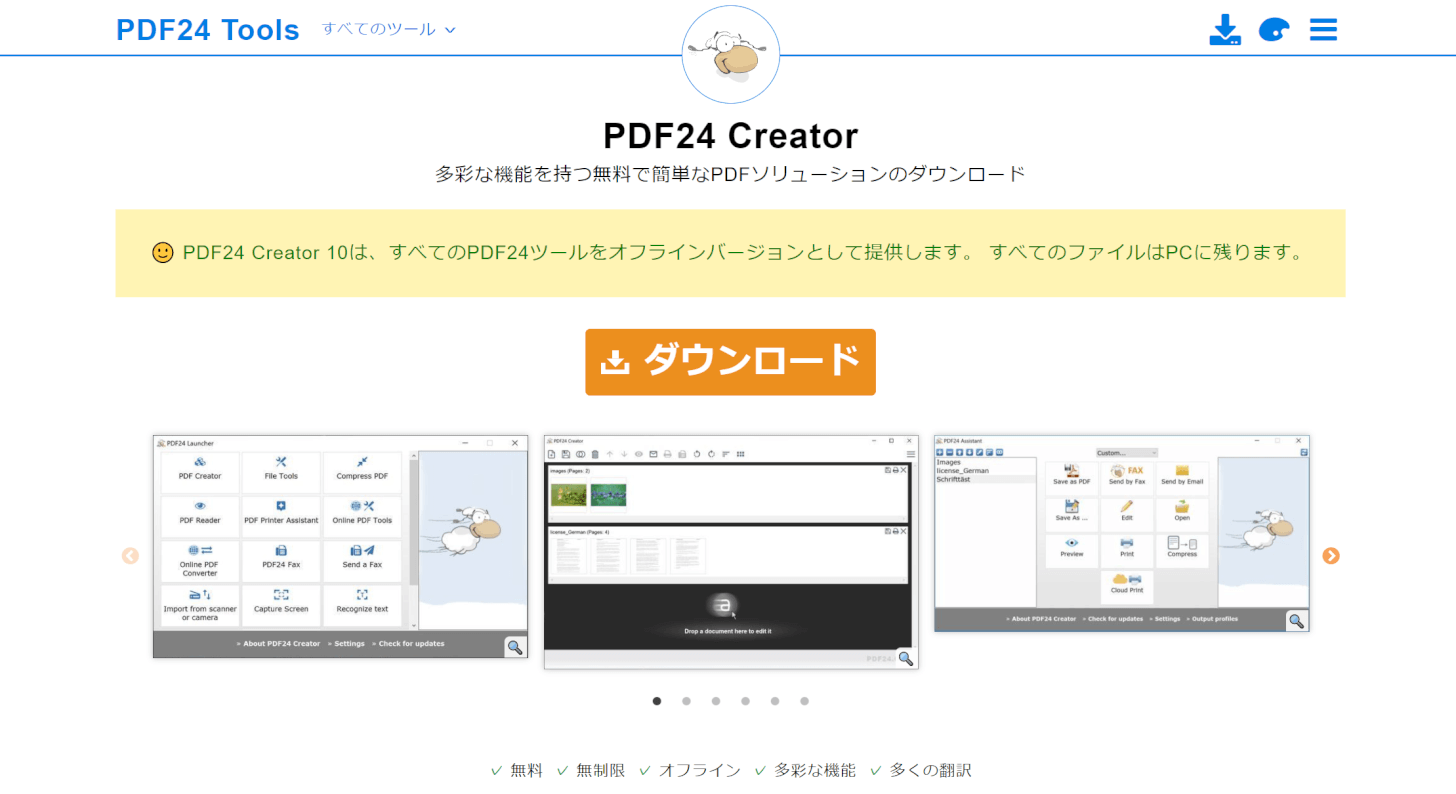Go to the previous carousel slide arrow
This screenshot has height=794, width=1456.
130,556
